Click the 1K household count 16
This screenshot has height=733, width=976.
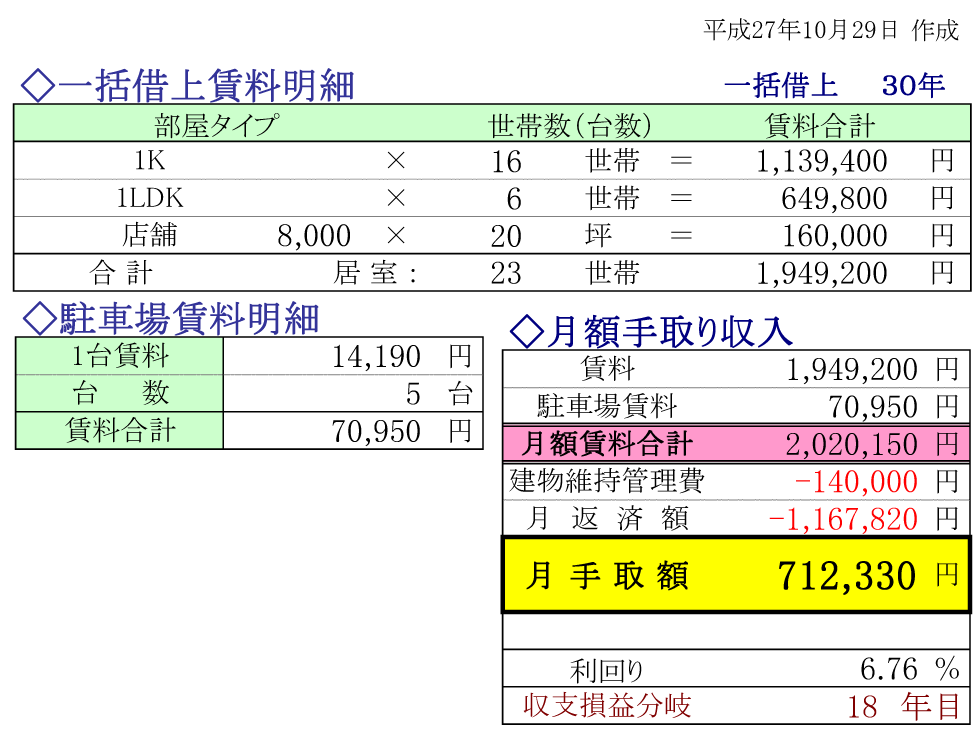(x=506, y=161)
